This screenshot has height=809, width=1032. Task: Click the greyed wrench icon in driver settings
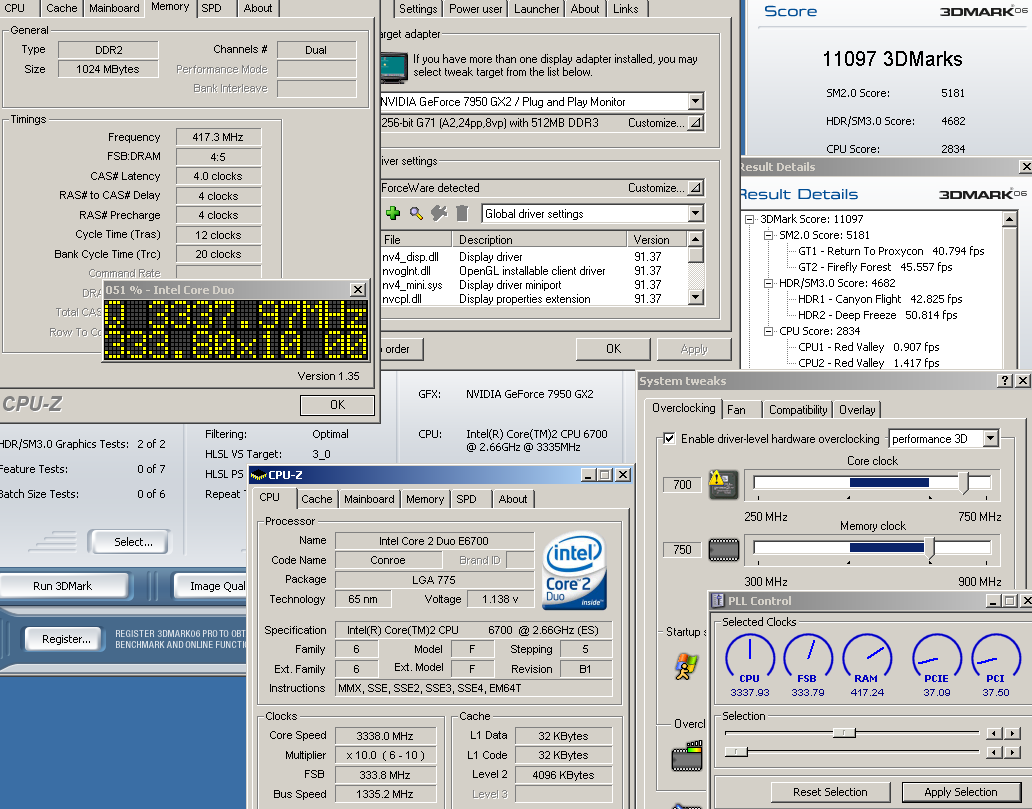point(439,213)
